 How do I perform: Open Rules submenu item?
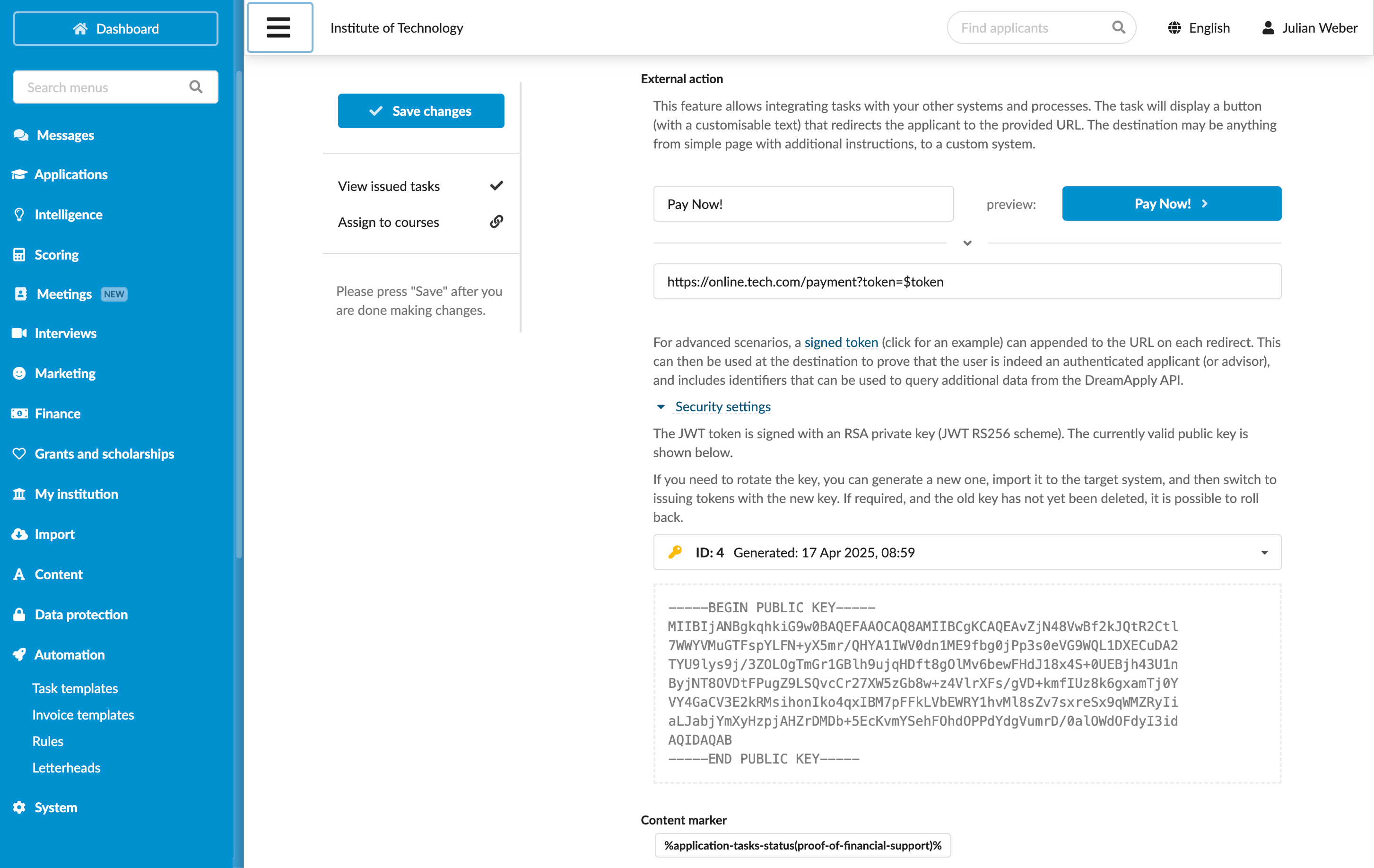coord(47,741)
